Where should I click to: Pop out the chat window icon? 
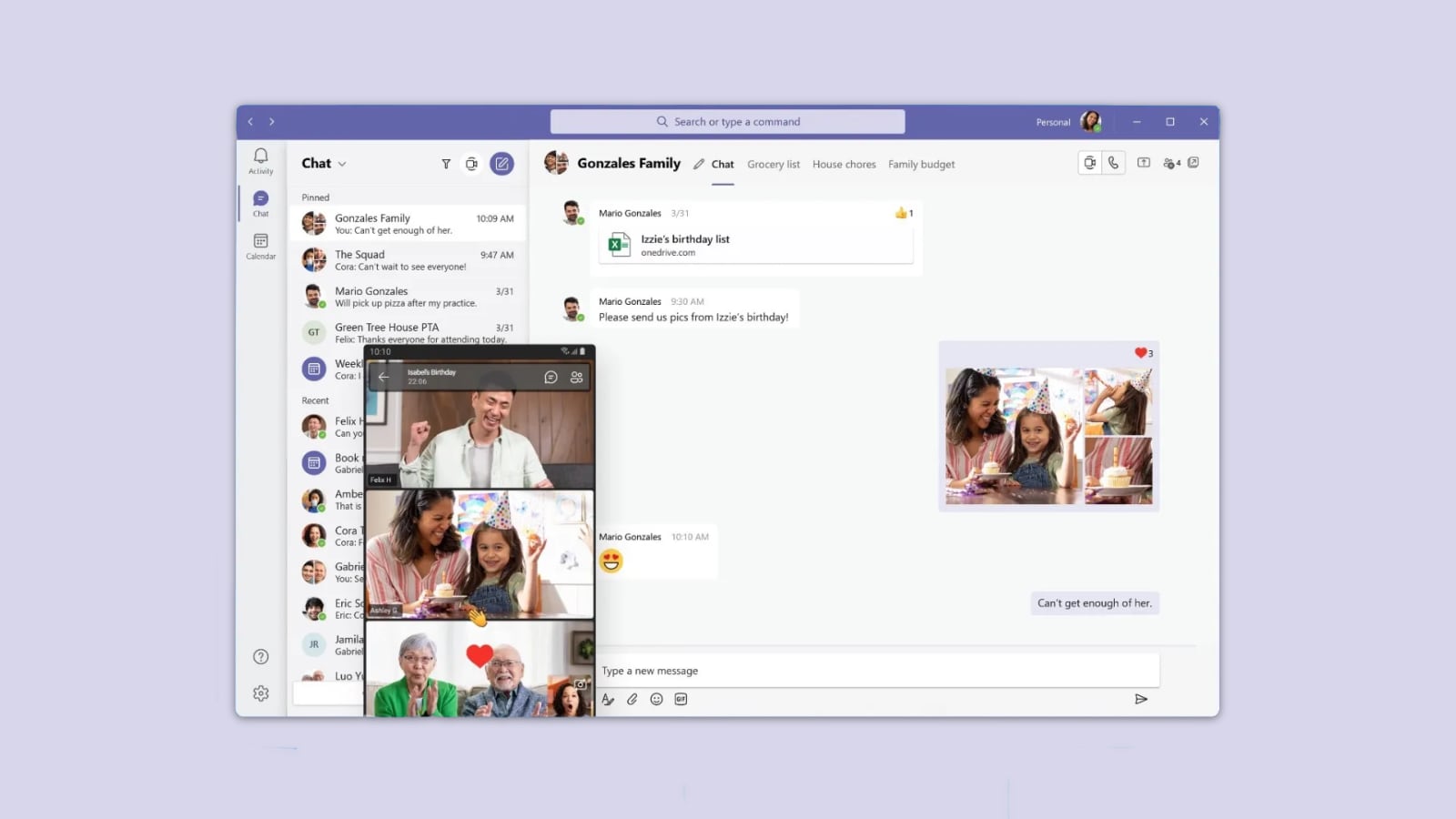[x=1193, y=163]
